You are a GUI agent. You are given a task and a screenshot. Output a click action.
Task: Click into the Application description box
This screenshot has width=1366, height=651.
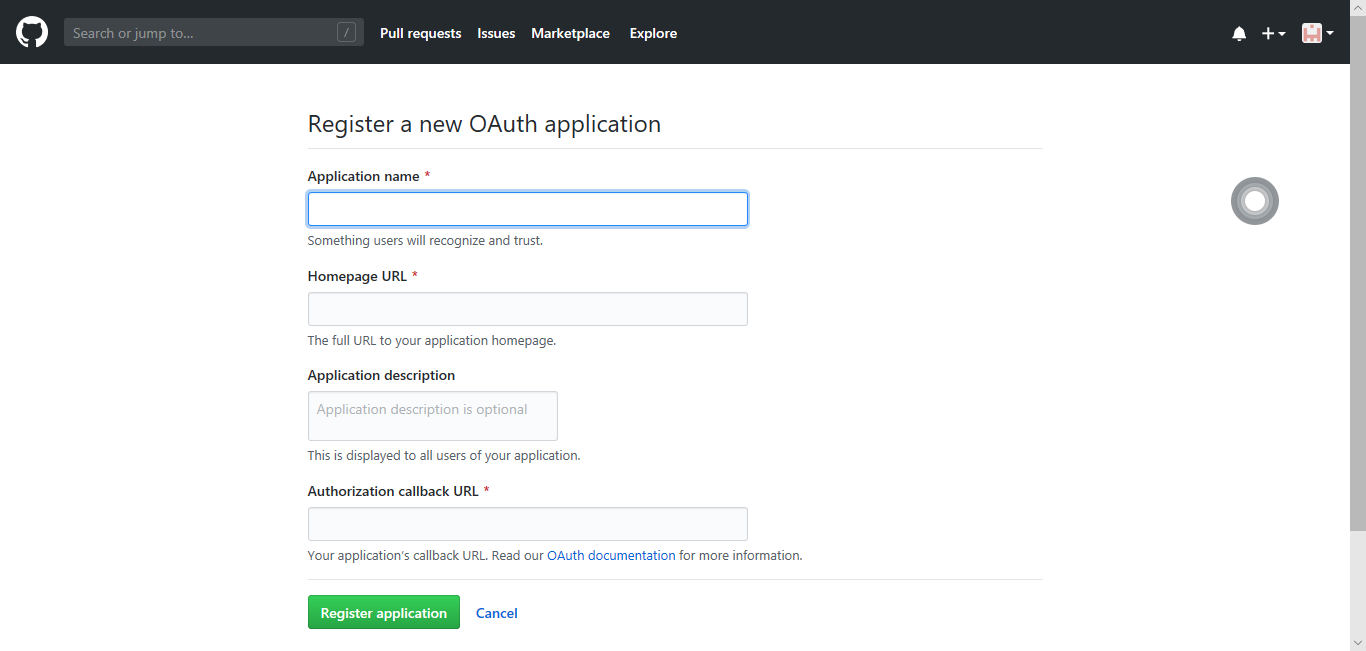(x=433, y=416)
